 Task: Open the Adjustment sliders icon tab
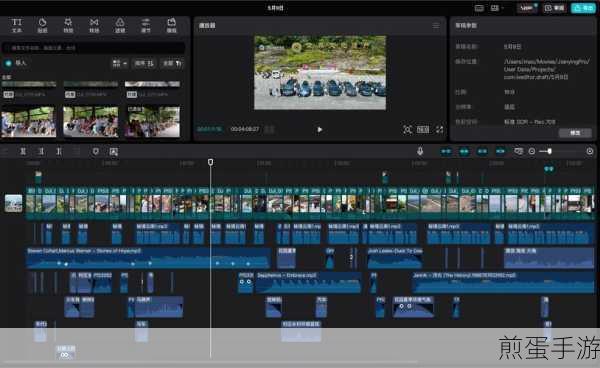tap(146, 25)
